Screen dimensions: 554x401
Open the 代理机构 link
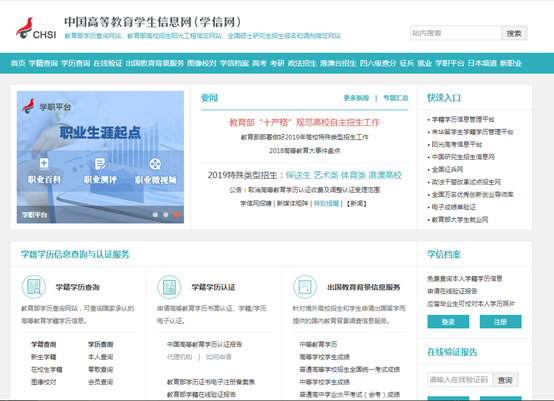179,357
